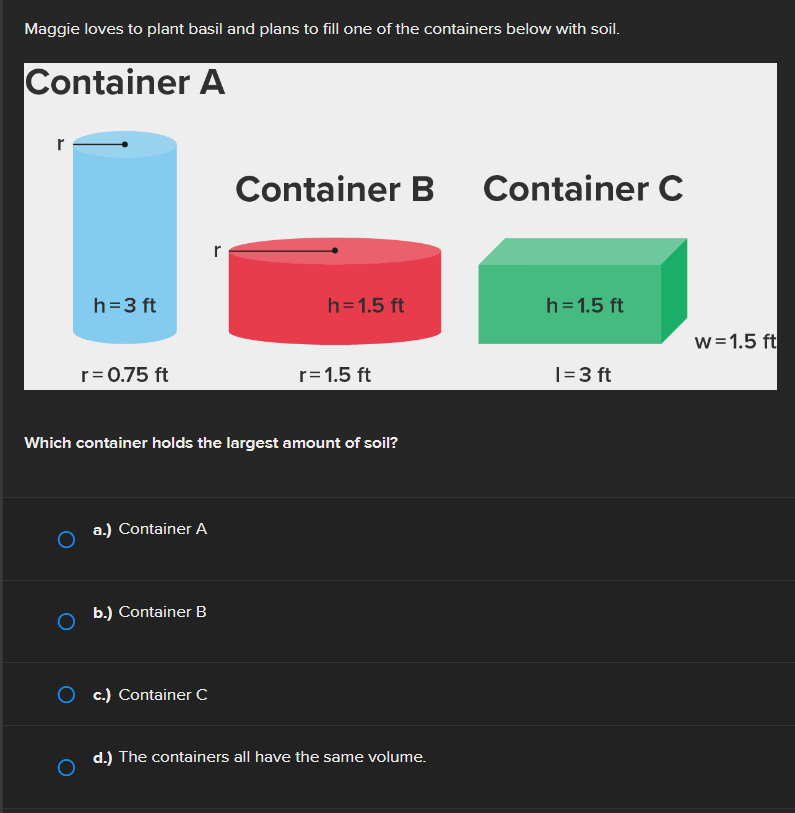795x813 pixels.
Task: Click the sentence about Maggie planting basil
Action: coord(320,29)
